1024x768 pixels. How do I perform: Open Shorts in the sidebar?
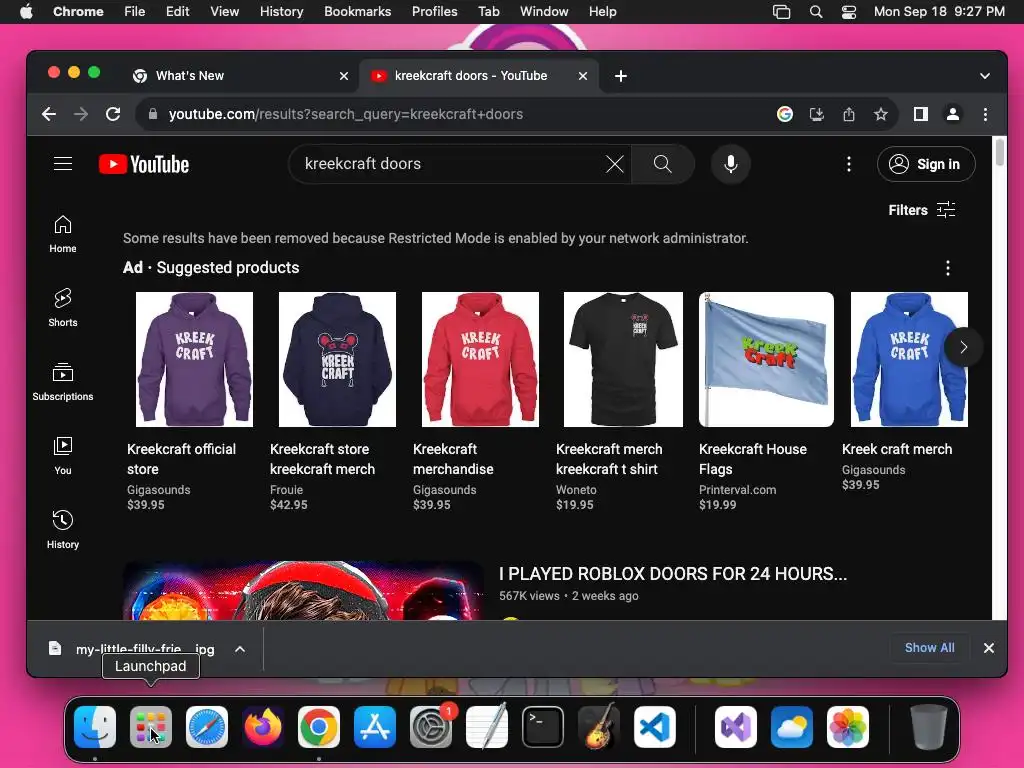(63, 308)
